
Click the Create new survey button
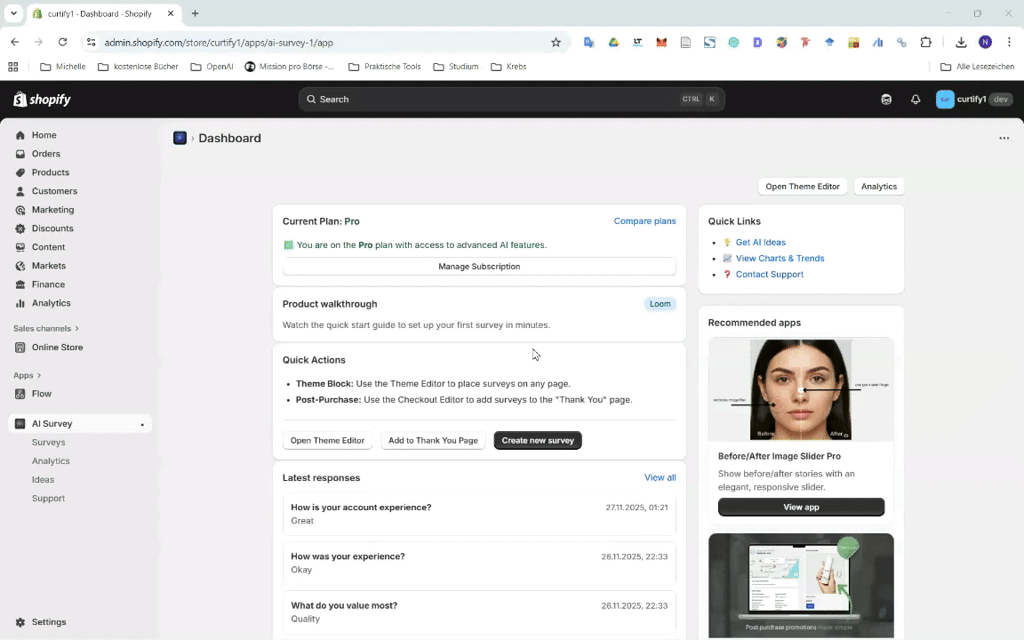click(537, 440)
